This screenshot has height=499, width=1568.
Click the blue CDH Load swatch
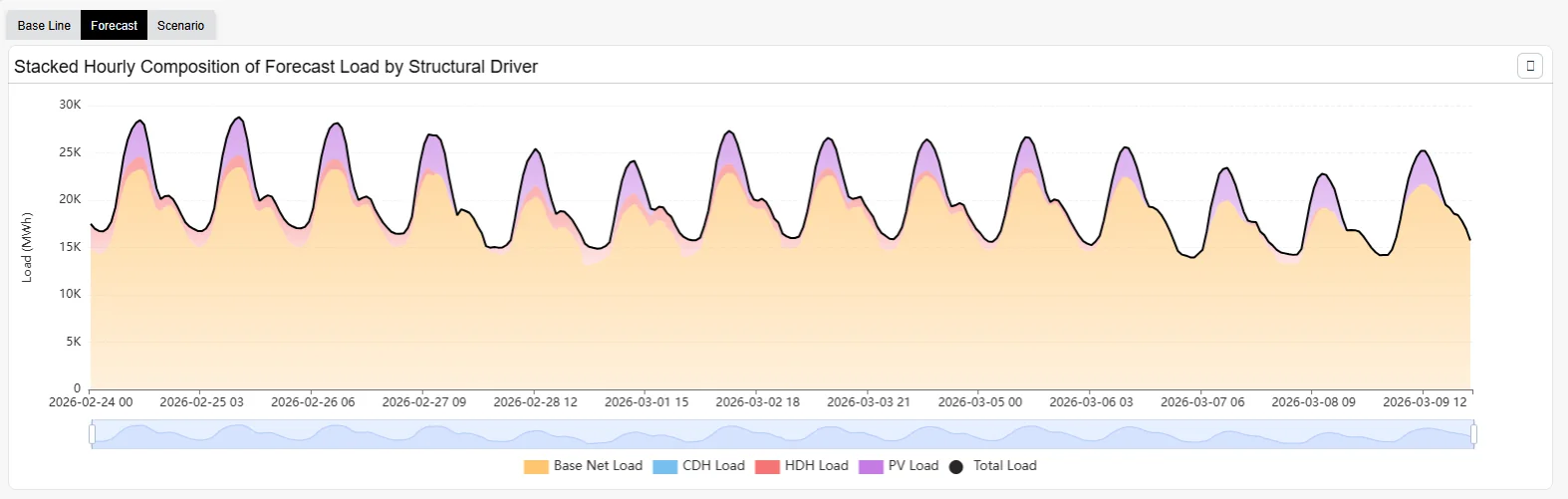tap(665, 466)
